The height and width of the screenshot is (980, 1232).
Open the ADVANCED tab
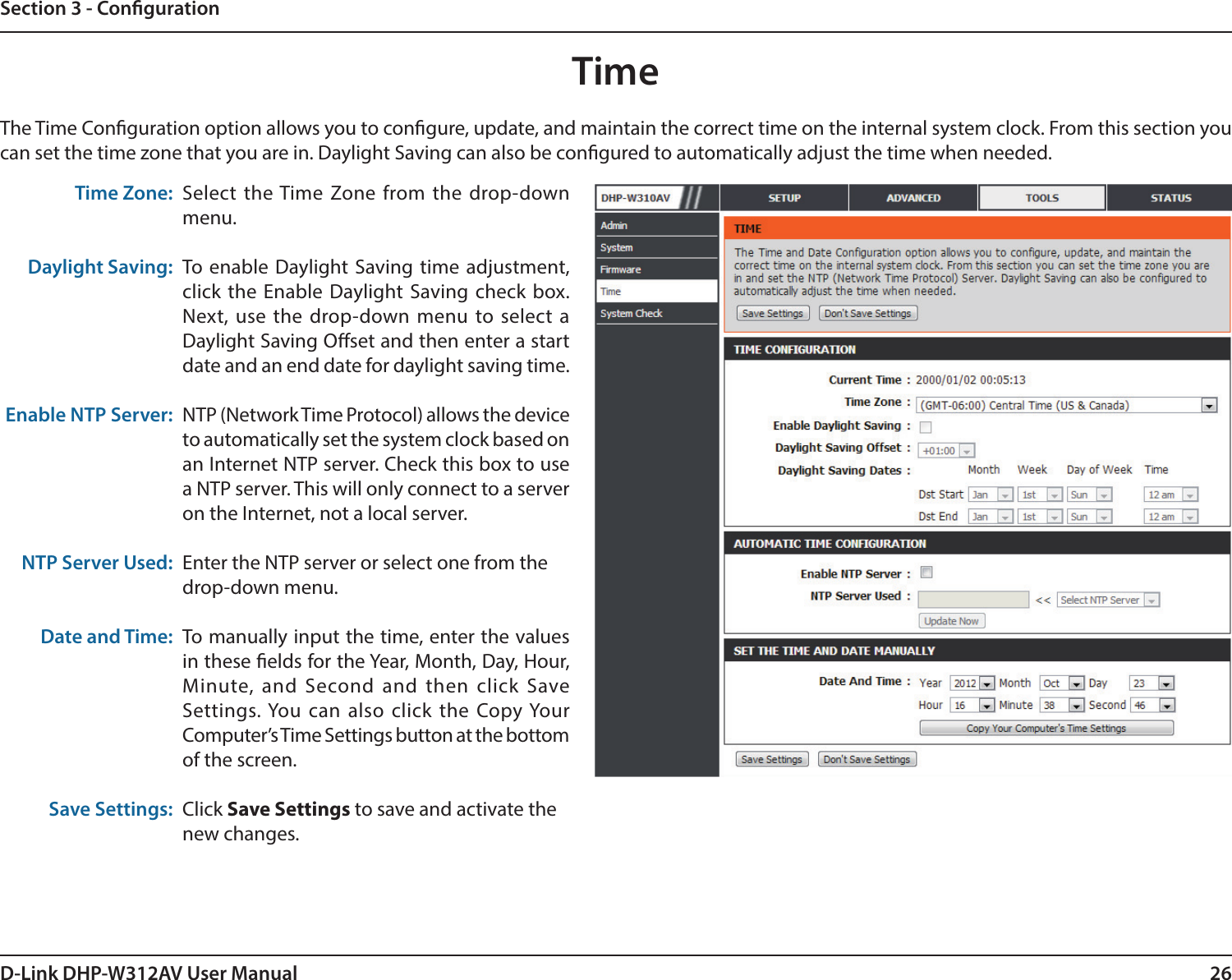click(x=913, y=198)
